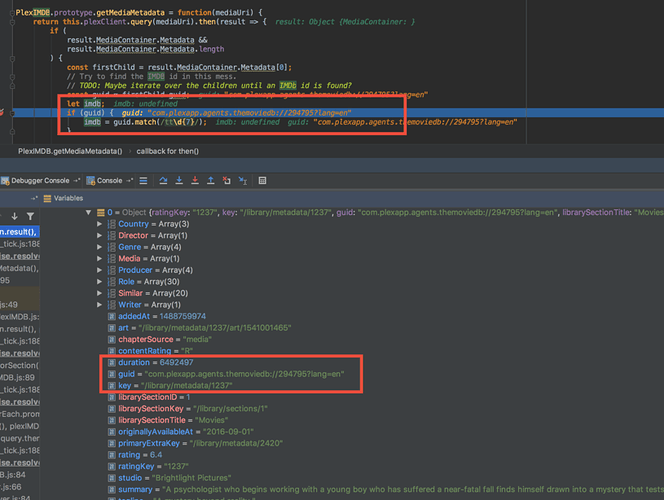Expand the Role array node
The width and height of the screenshot is (664, 500).
99,283
